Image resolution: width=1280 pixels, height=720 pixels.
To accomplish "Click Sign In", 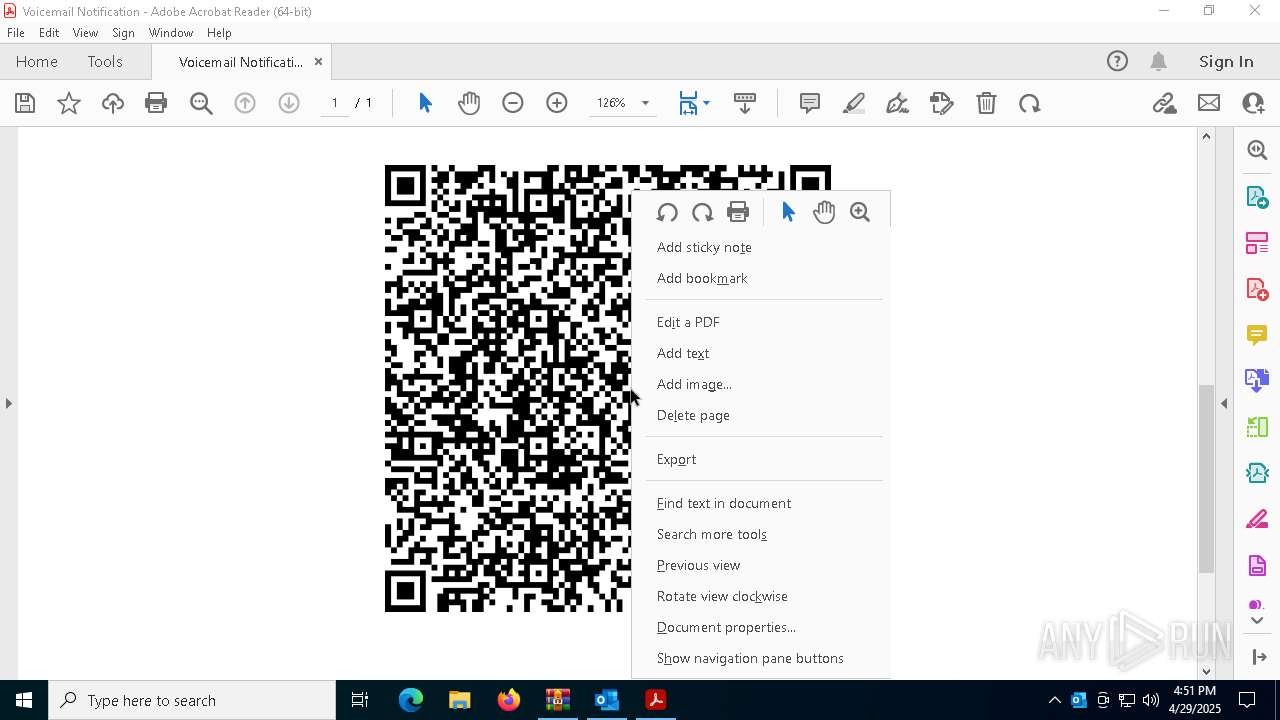I will pos(1226,61).
